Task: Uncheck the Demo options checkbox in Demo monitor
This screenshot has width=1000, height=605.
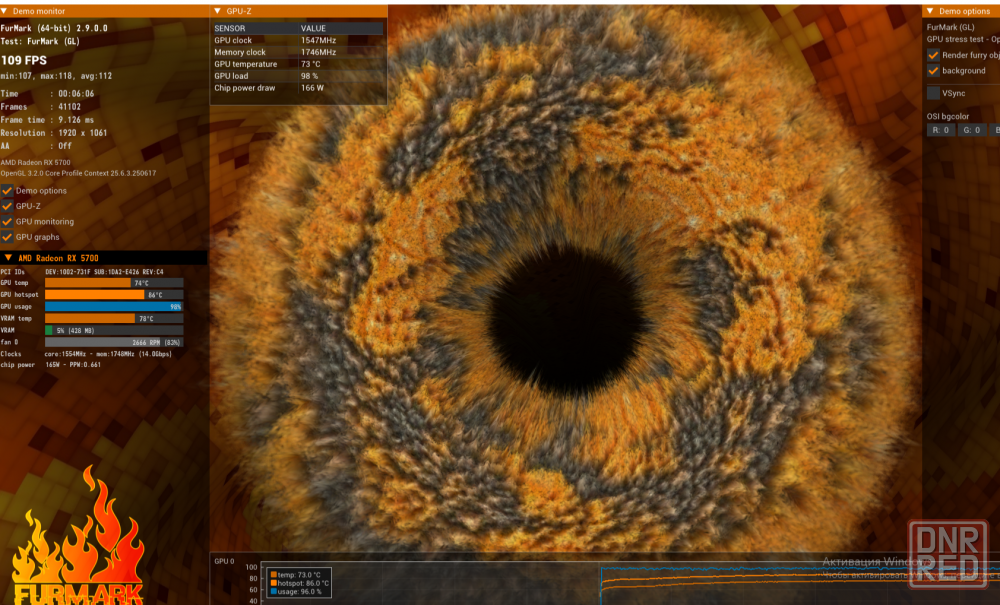Action: (7, 191)
